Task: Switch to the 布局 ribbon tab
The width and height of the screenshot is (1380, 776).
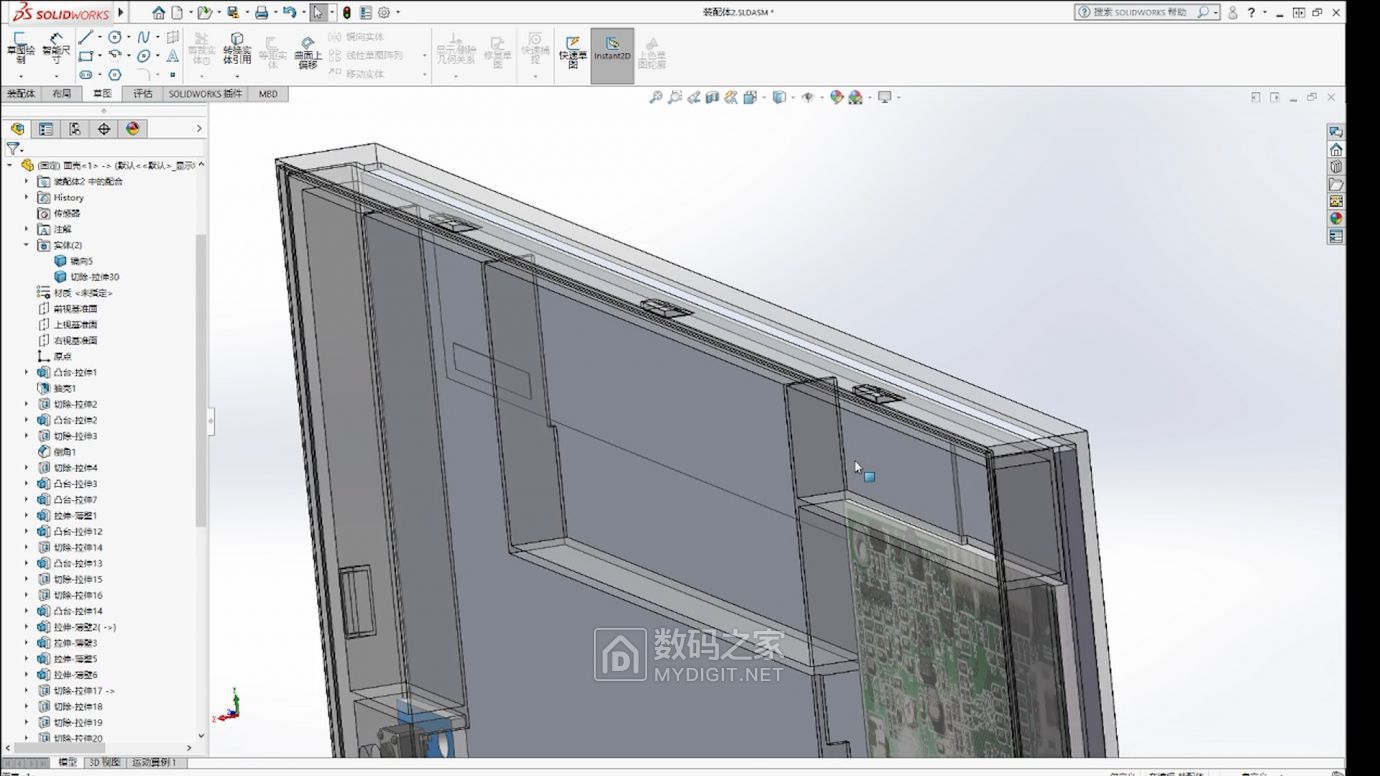Action: click(x=62, y=94)
